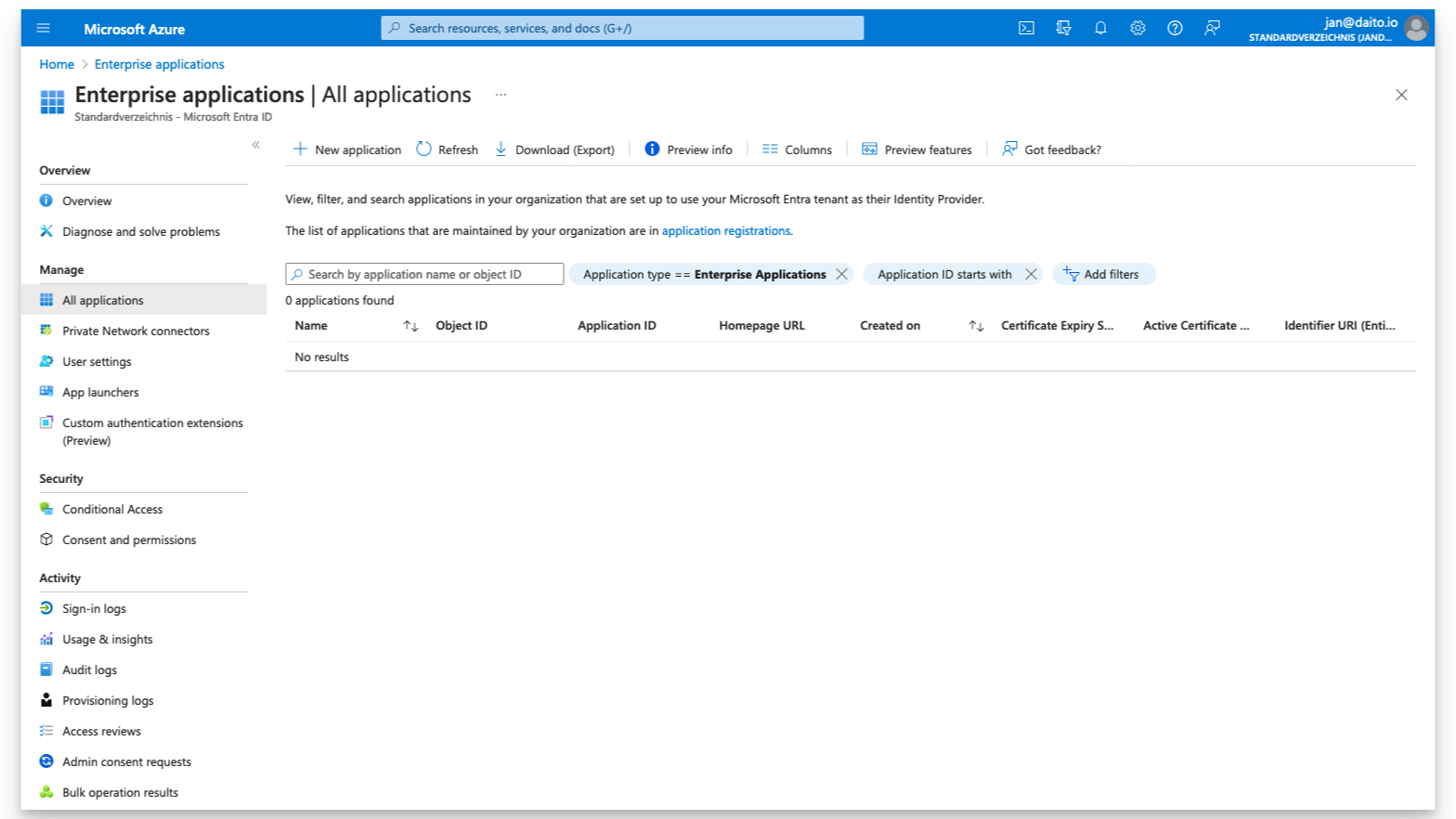Viewport: 1456px width, 819px height.
Task: Click the Homepage URL column header
Action: 761,326
